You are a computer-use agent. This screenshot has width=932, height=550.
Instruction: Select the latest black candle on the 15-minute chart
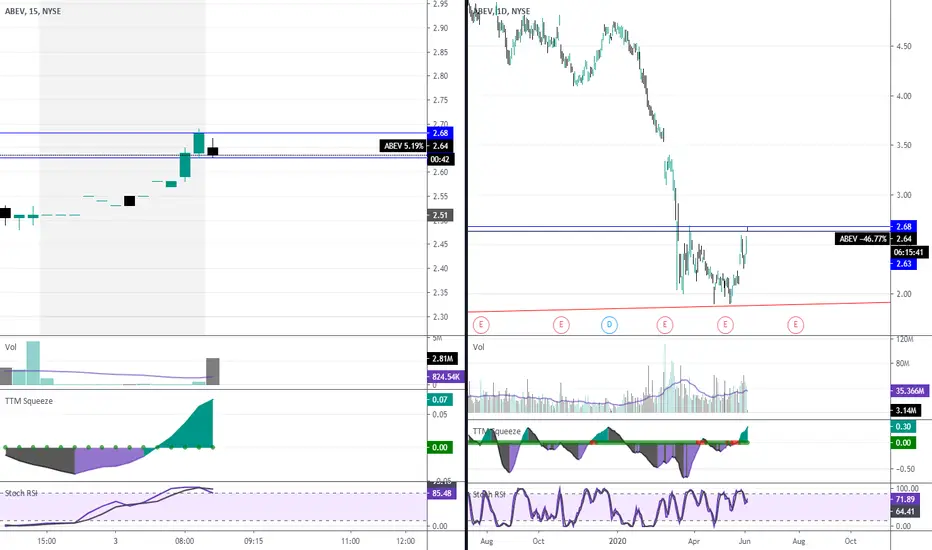[213, 151]
